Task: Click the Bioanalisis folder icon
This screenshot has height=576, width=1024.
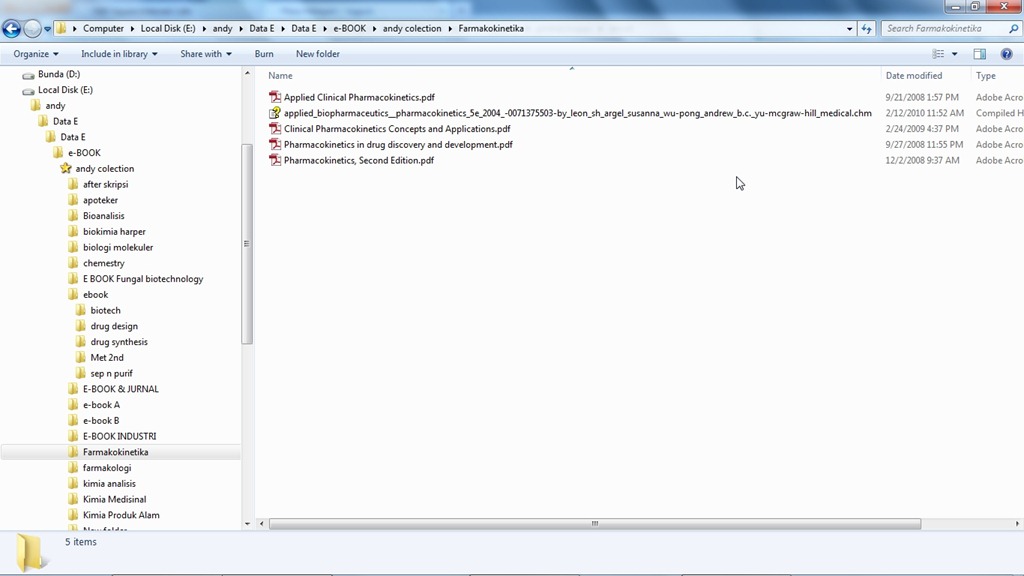Action: coord(73,216)
